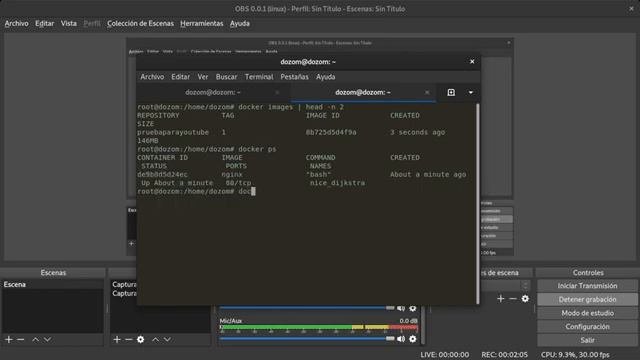Close the terminal window
Screen dimensions: 640x360
pyautogui.click(x=472, y=62)
